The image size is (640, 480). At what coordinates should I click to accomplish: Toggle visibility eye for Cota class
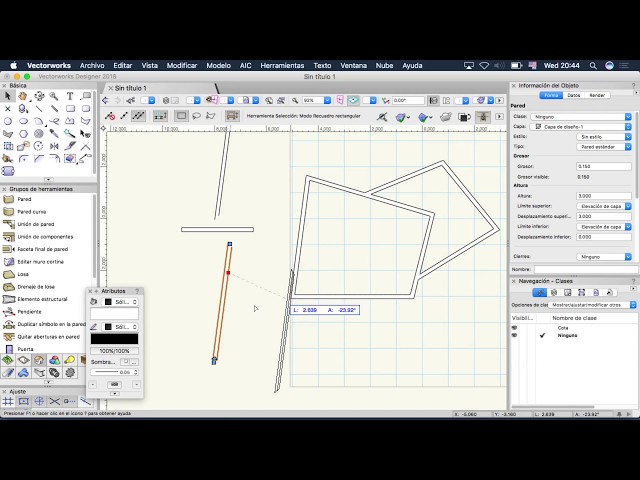pos(514,328)
